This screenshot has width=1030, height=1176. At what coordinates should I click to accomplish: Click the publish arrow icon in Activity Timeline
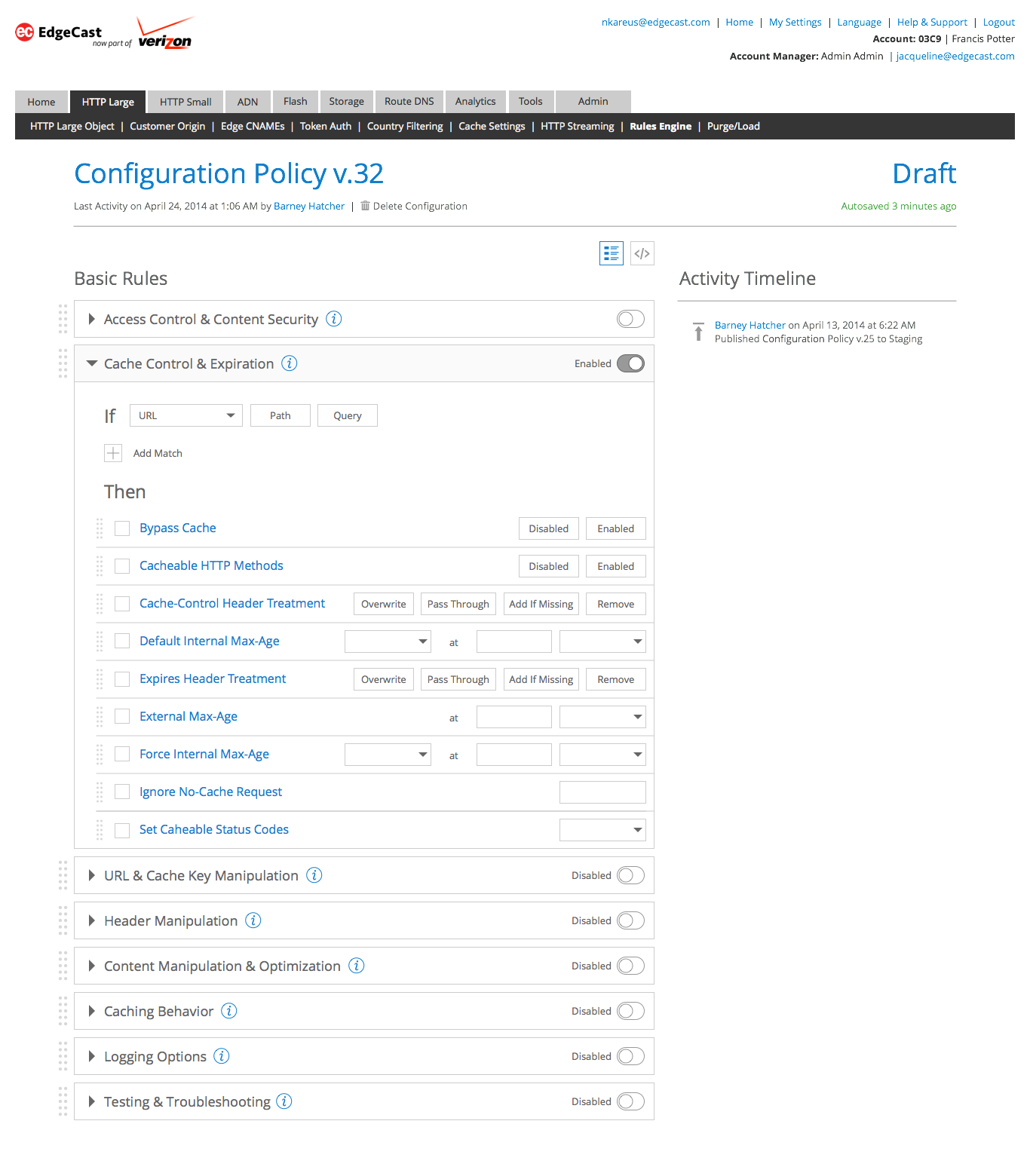(x=698, y=332)
